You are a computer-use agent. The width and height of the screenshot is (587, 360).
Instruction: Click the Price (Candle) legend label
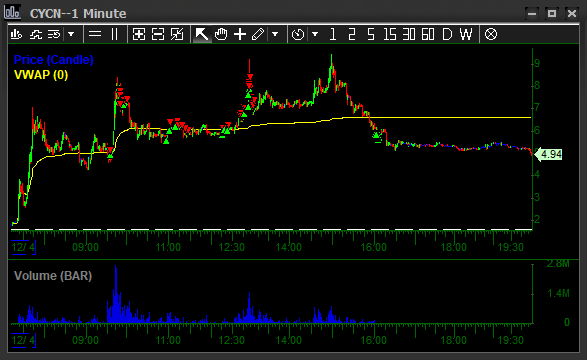point(54,60)
